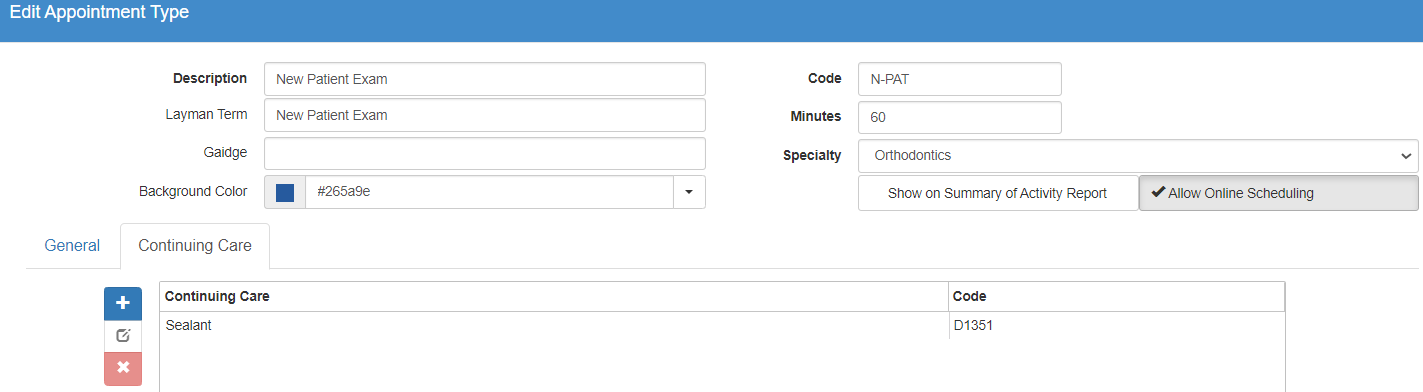Focus the empty Gaidge field
Viewport: 1423px width, 392px height.
(485, 153)
